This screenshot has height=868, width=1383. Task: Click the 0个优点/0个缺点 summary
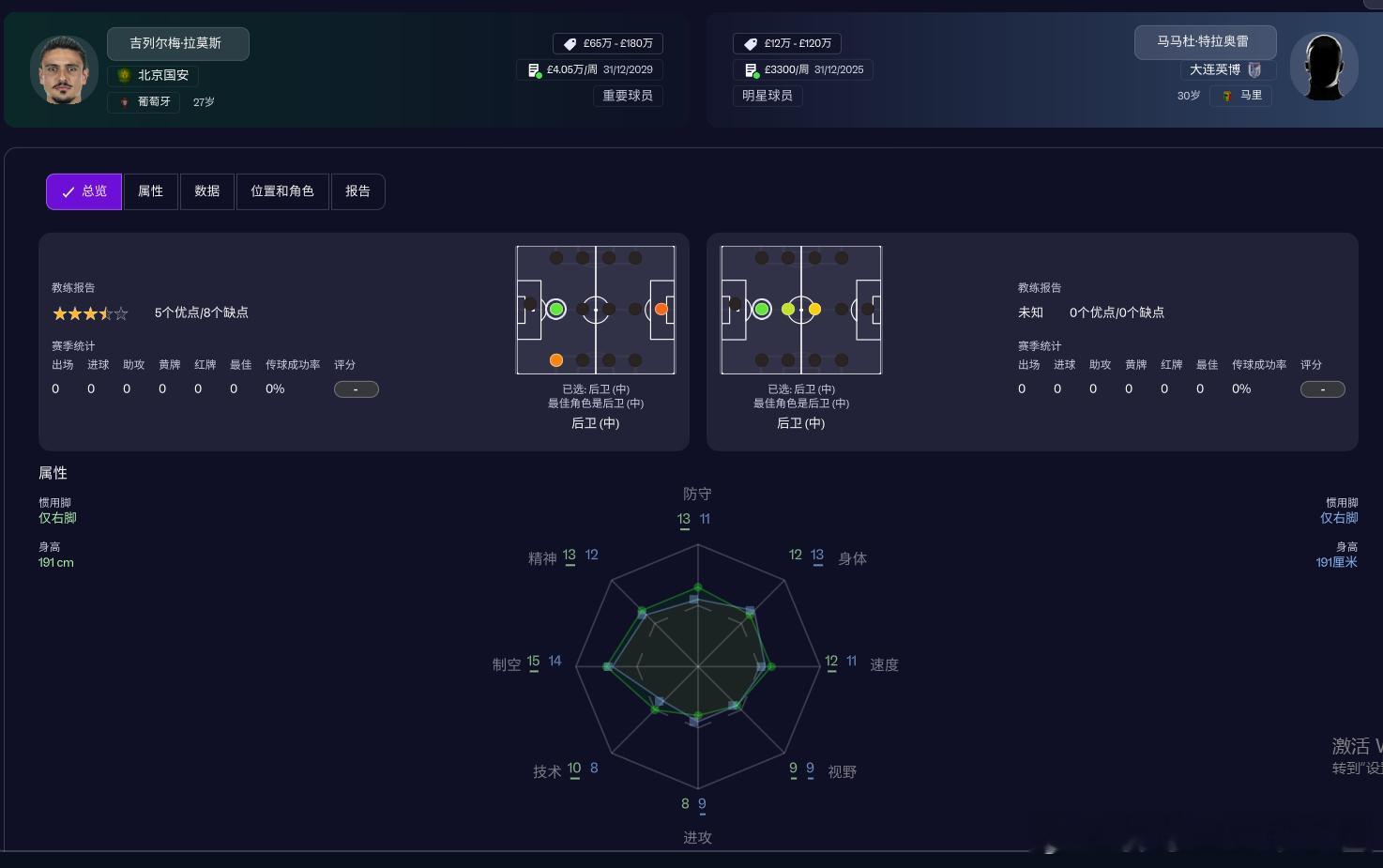point(1117,312)
